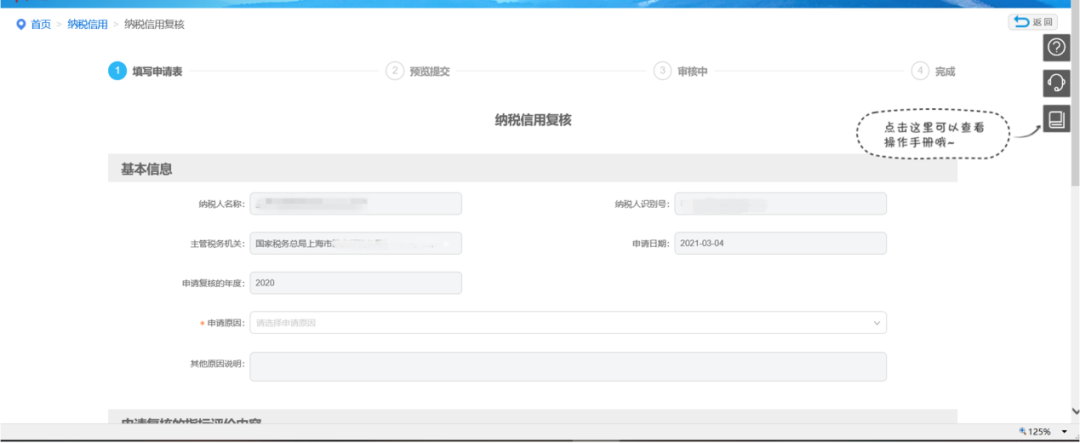This screenshot has width=1080, height=443.
Task: Click the step 2 circle 预览提交
Action: (x=395, y=71)
